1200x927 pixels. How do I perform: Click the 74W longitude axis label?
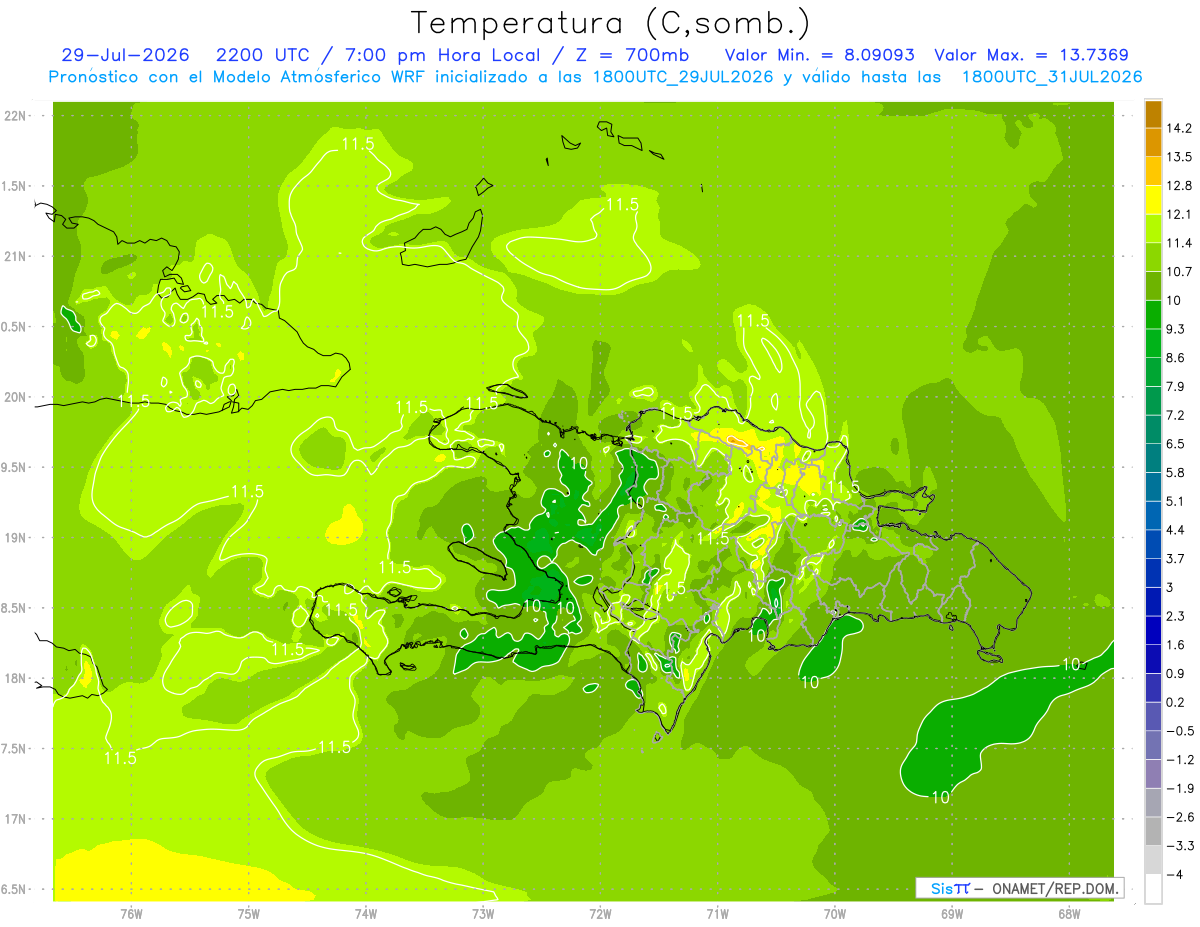[366, 913]
